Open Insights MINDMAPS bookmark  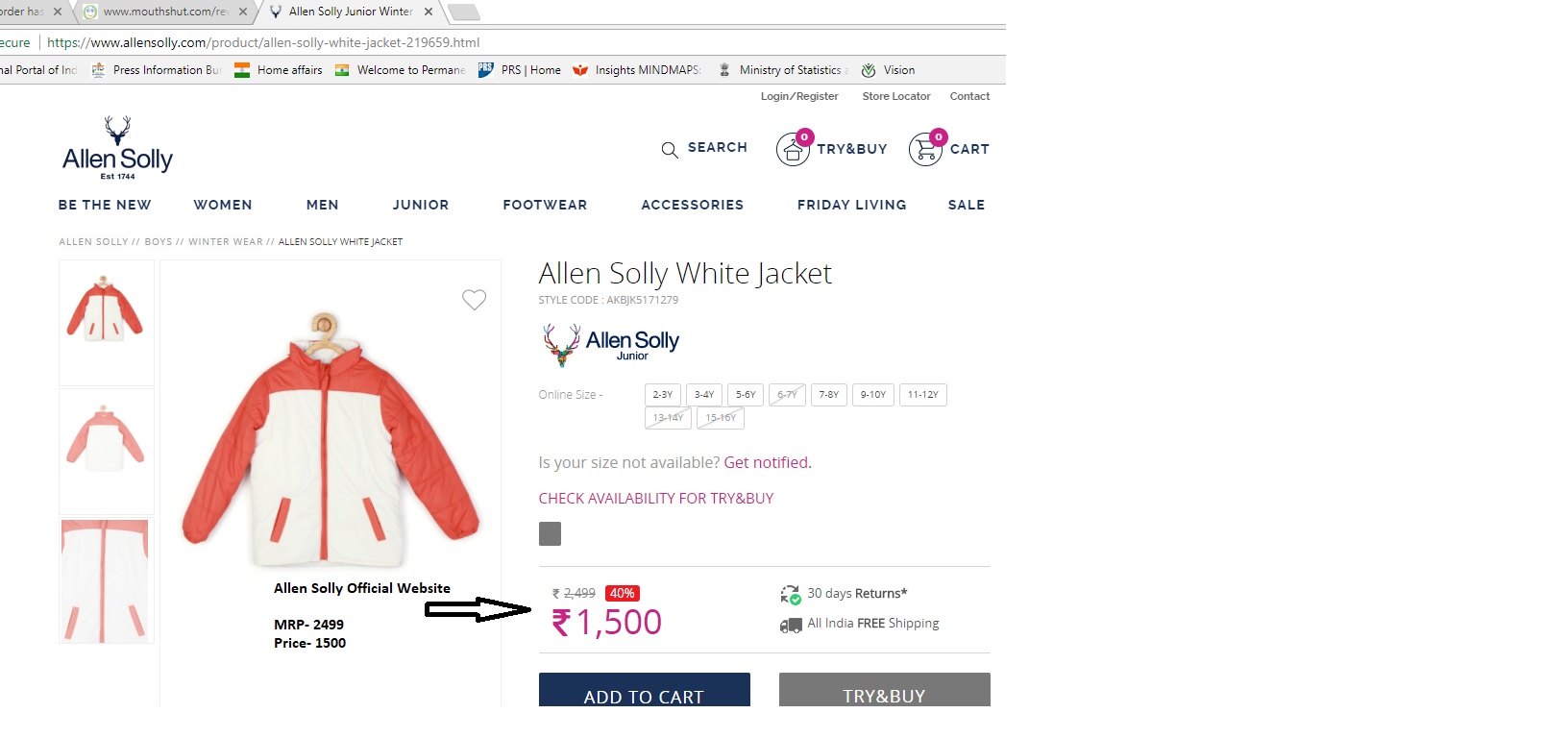pyautogui.click(x=637, y=70)
